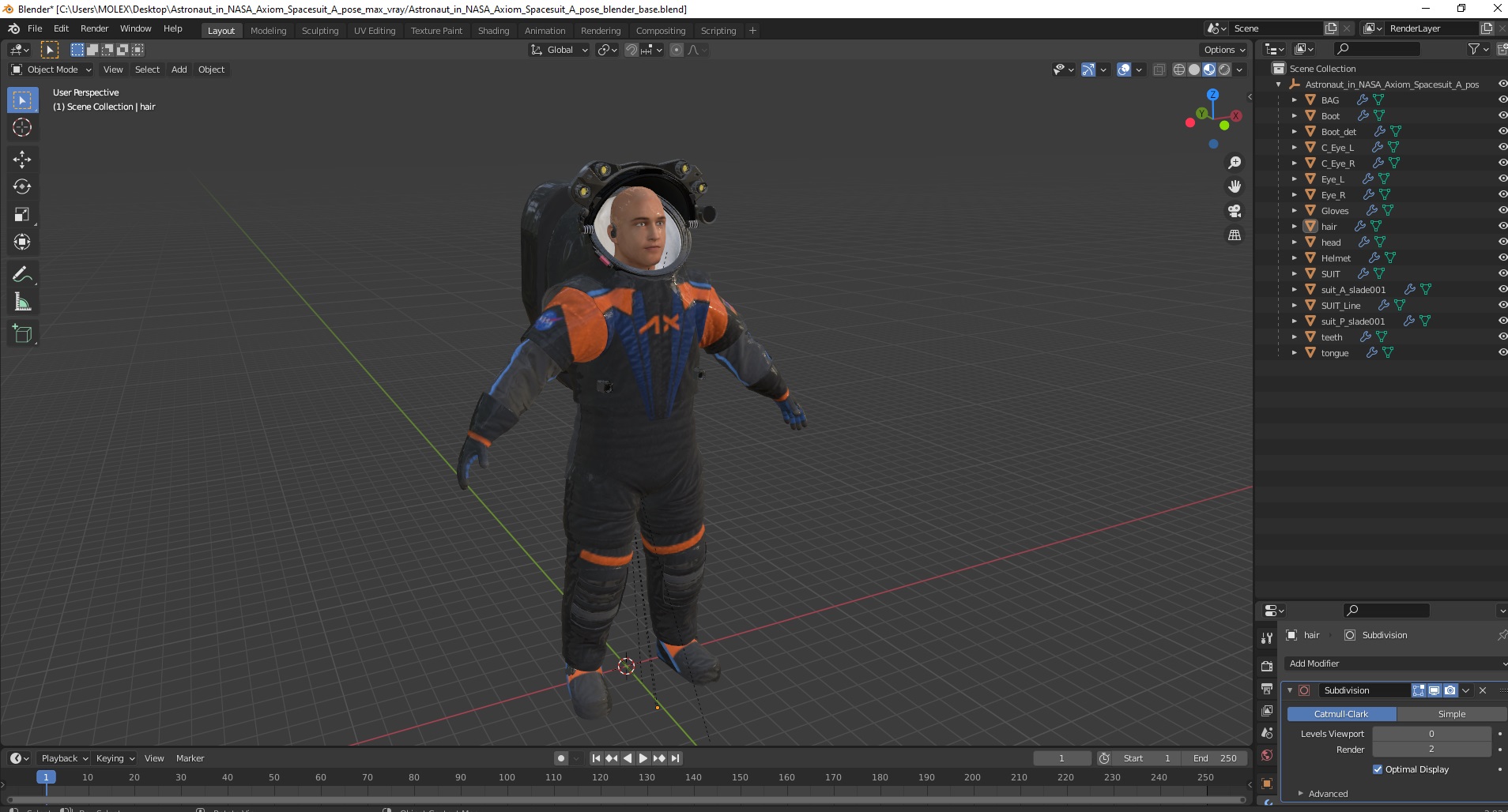The image size is (1508, 812).
Task: Select the Cursor tool in toolbar
Action: point(22,127)
